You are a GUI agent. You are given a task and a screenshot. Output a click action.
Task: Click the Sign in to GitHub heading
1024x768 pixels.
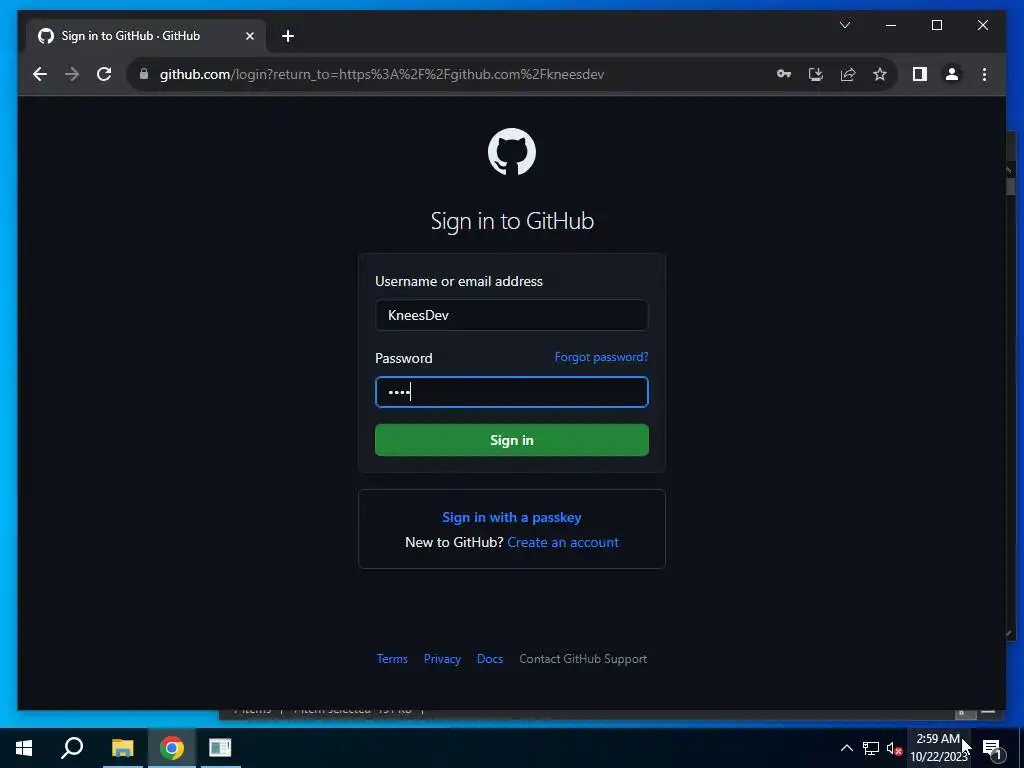coord(512,221)
